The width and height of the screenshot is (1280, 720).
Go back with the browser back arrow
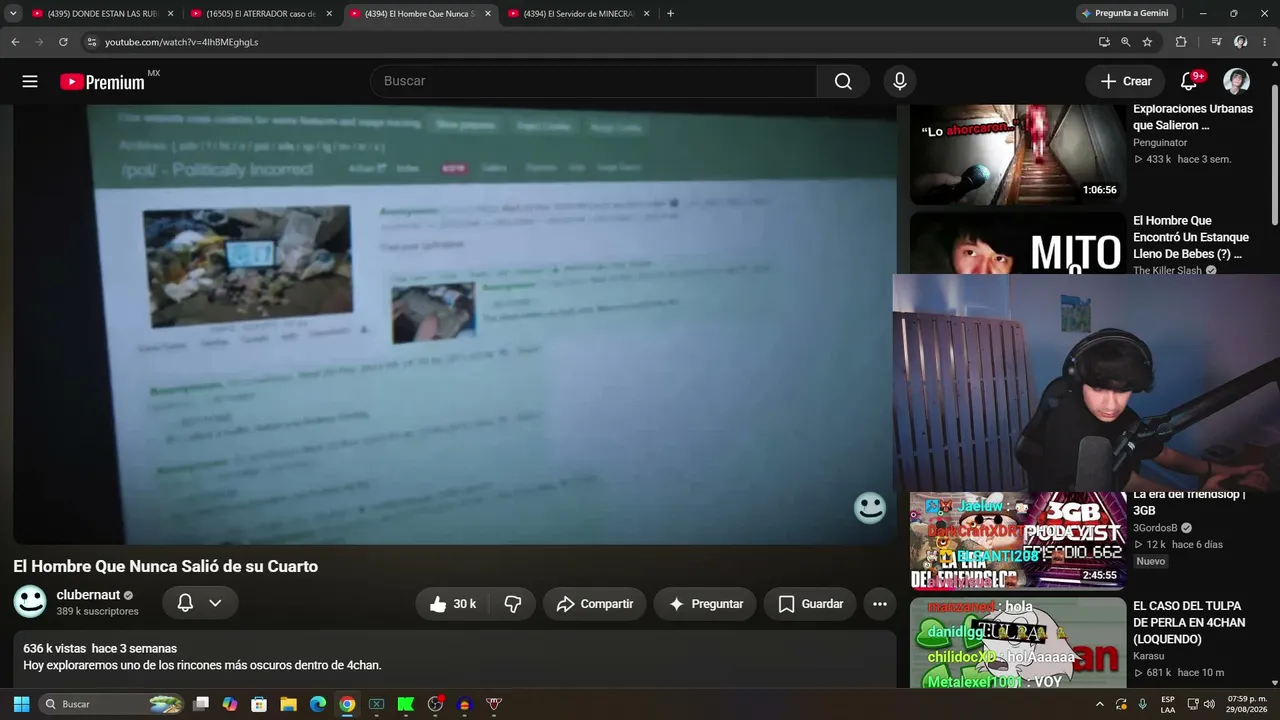click(x=15, y=42)
